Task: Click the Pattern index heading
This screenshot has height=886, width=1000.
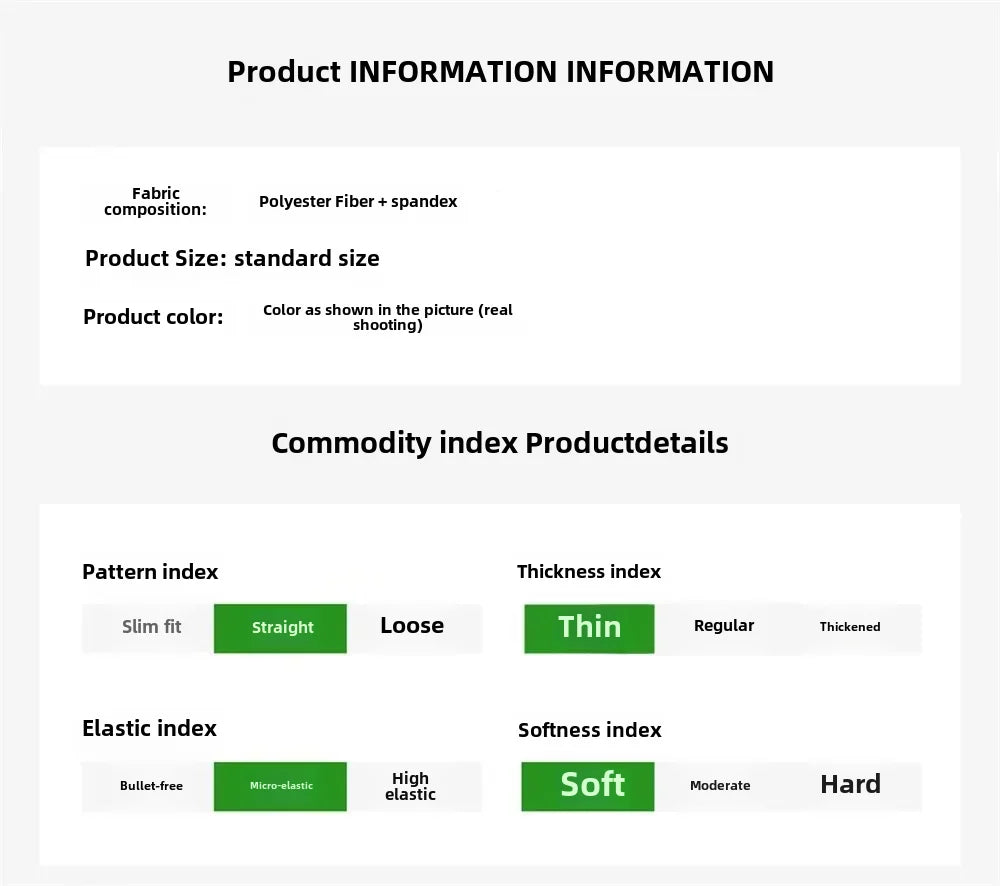Action: (x=150, y=572)
